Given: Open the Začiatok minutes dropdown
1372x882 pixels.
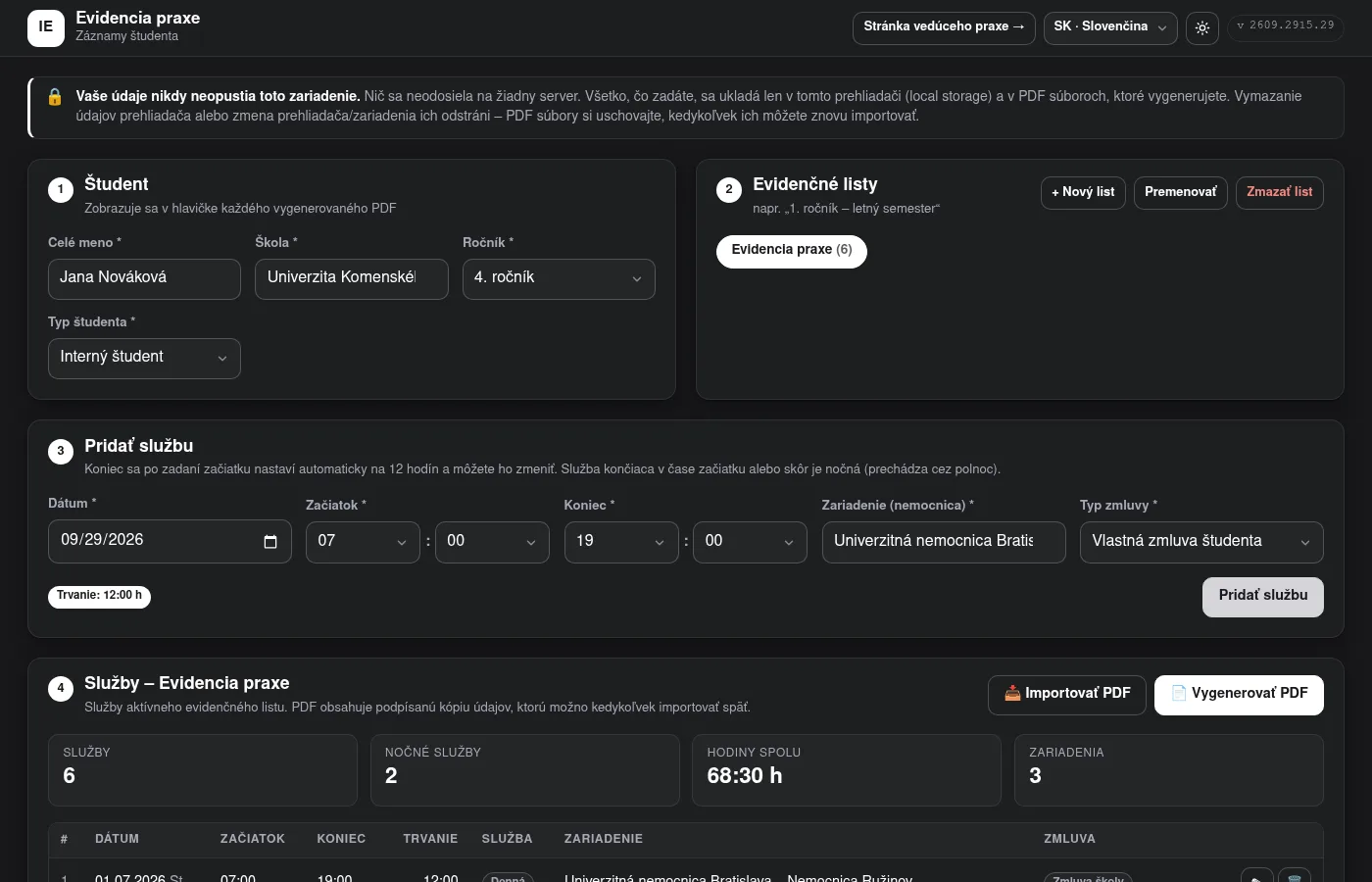Looking at the screenshot, I should 492,542.
